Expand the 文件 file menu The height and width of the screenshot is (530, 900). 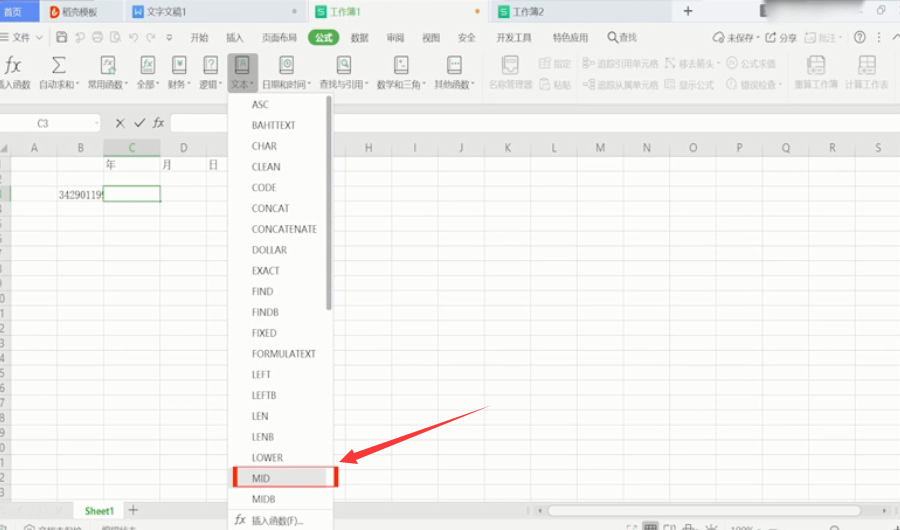21,37
